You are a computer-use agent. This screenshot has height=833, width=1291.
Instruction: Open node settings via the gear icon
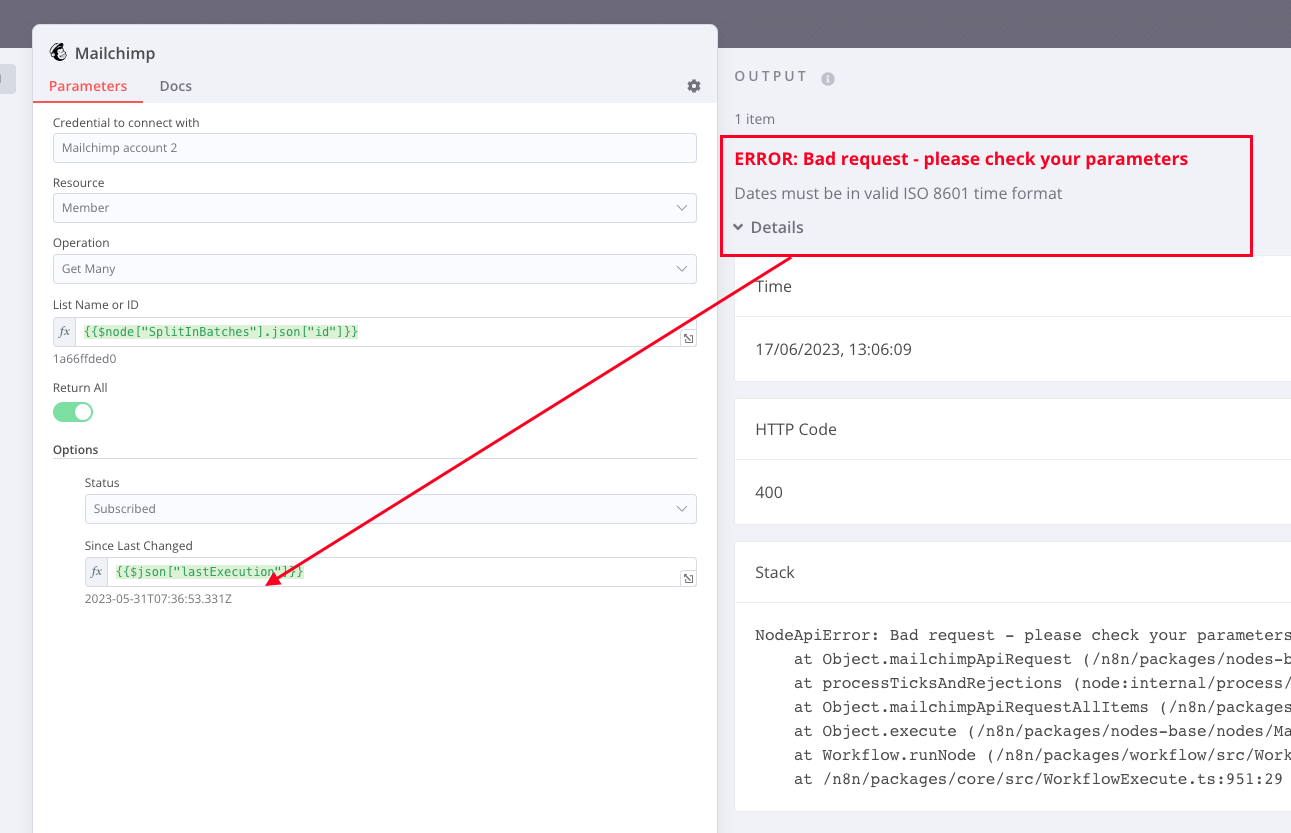693,86
